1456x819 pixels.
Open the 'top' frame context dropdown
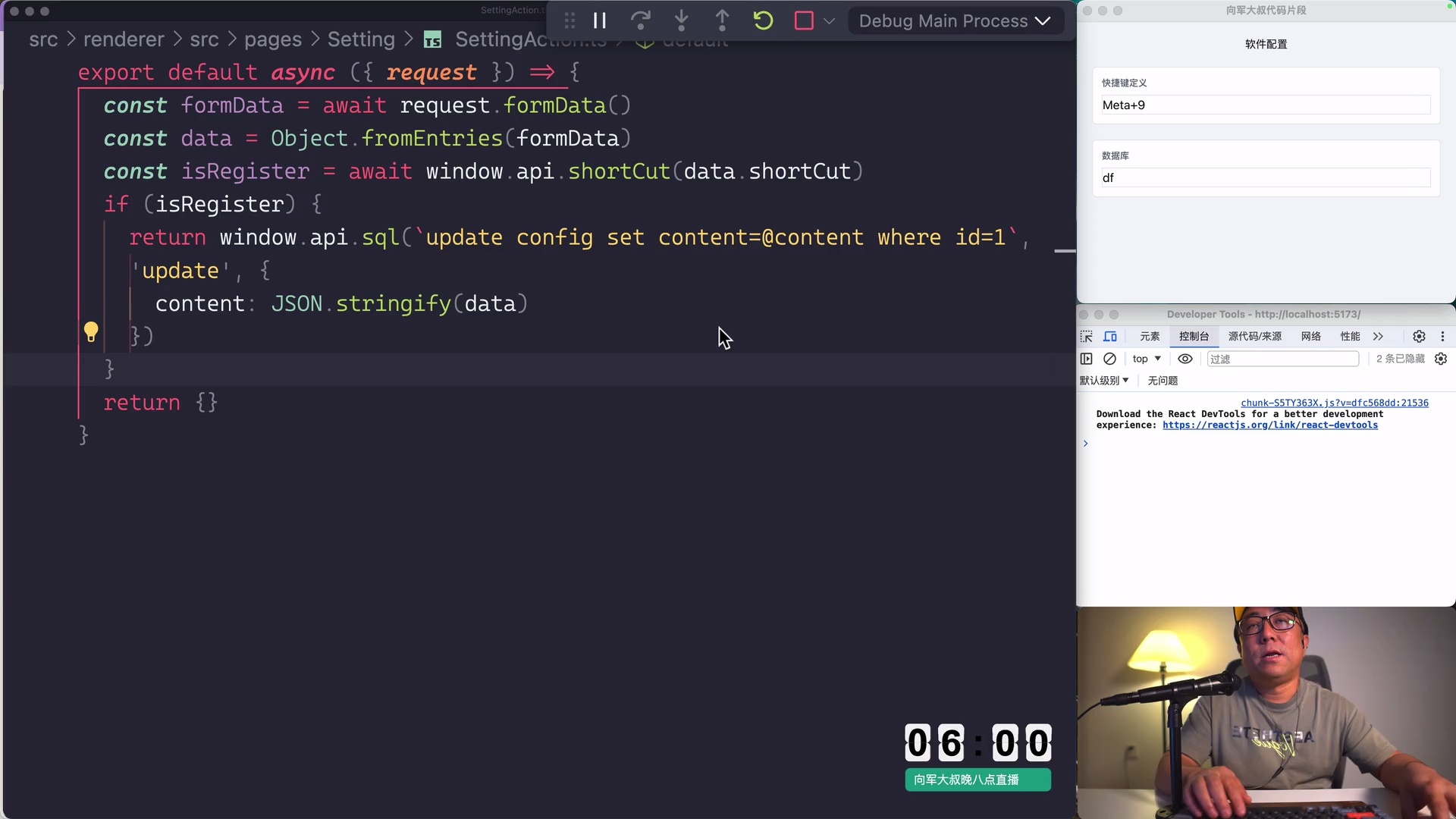pyautogui.click(x=1145, y=359)
